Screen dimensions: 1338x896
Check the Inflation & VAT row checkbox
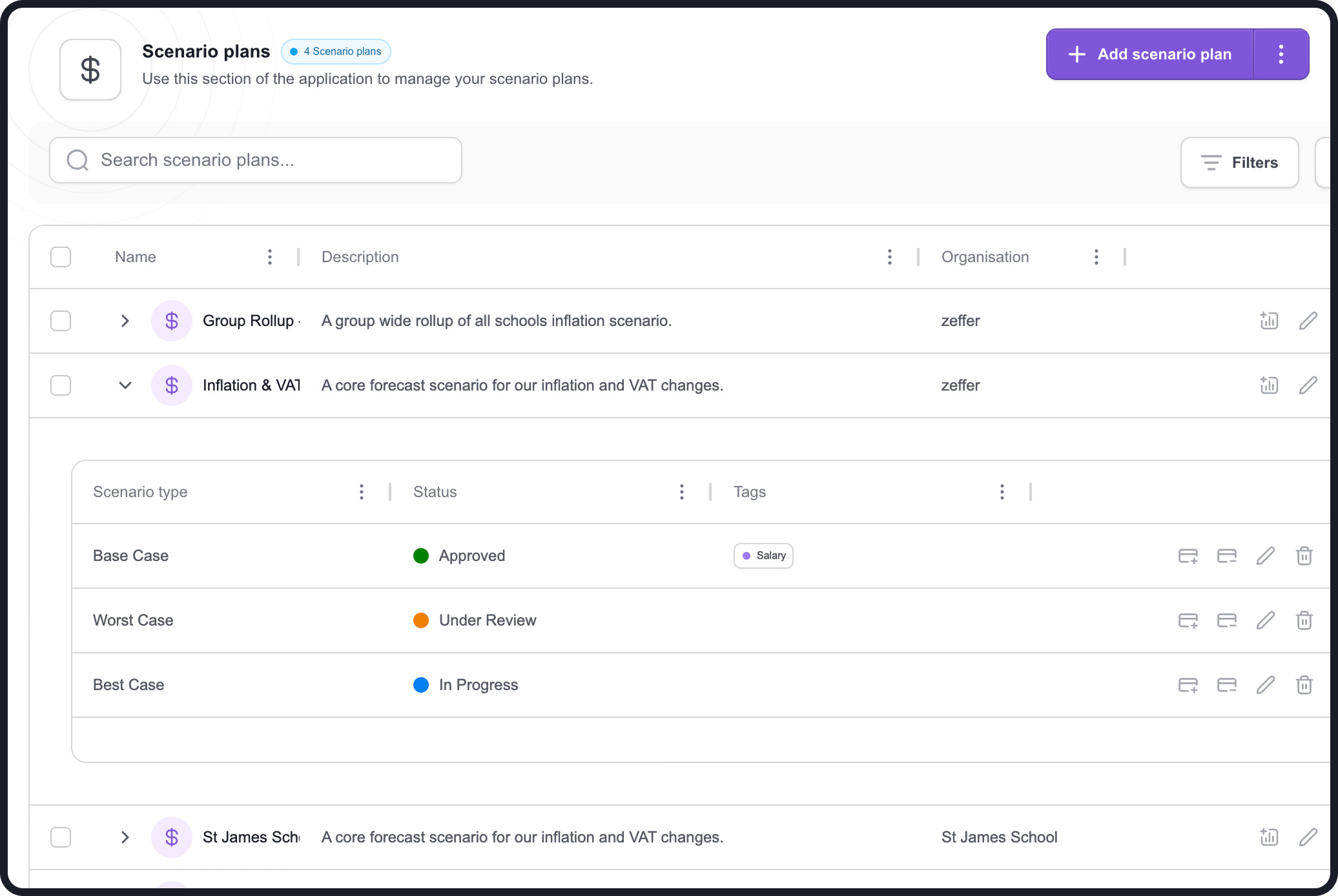pyautogui.click(x=61, y=385)
